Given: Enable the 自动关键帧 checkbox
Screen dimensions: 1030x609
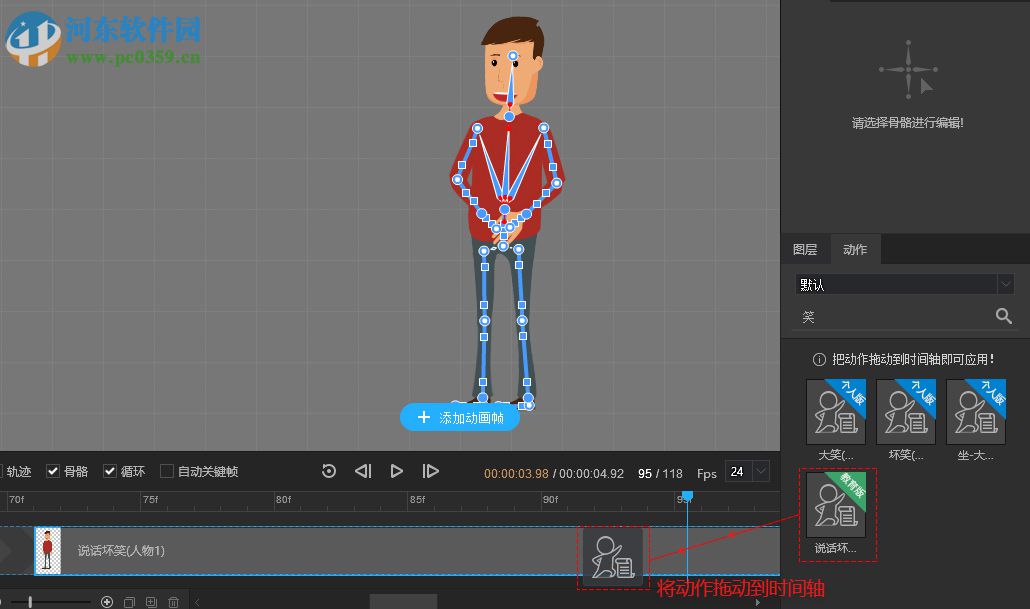Looking at the screenshot, I should coord(167,471).
